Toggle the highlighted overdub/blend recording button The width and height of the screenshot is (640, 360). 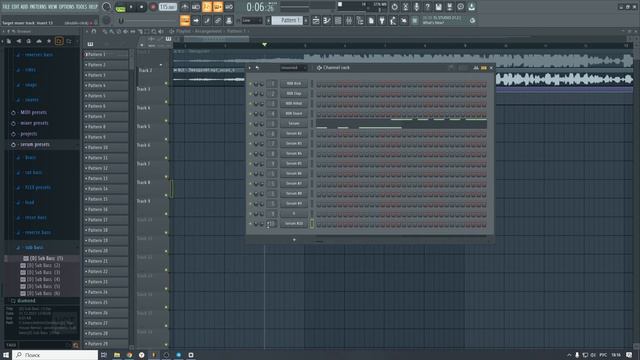click(x=218, y=7)
